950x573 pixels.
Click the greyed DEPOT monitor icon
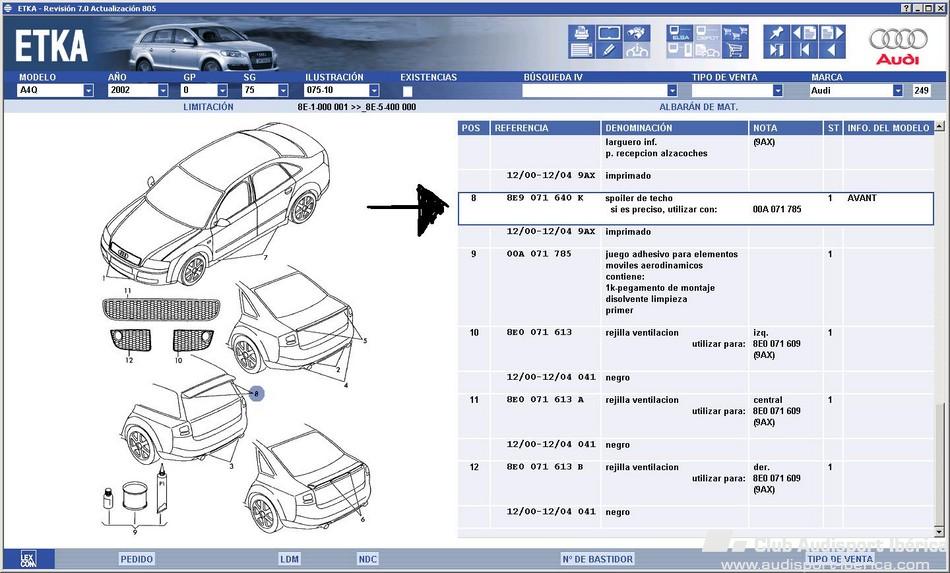point(707,33)
